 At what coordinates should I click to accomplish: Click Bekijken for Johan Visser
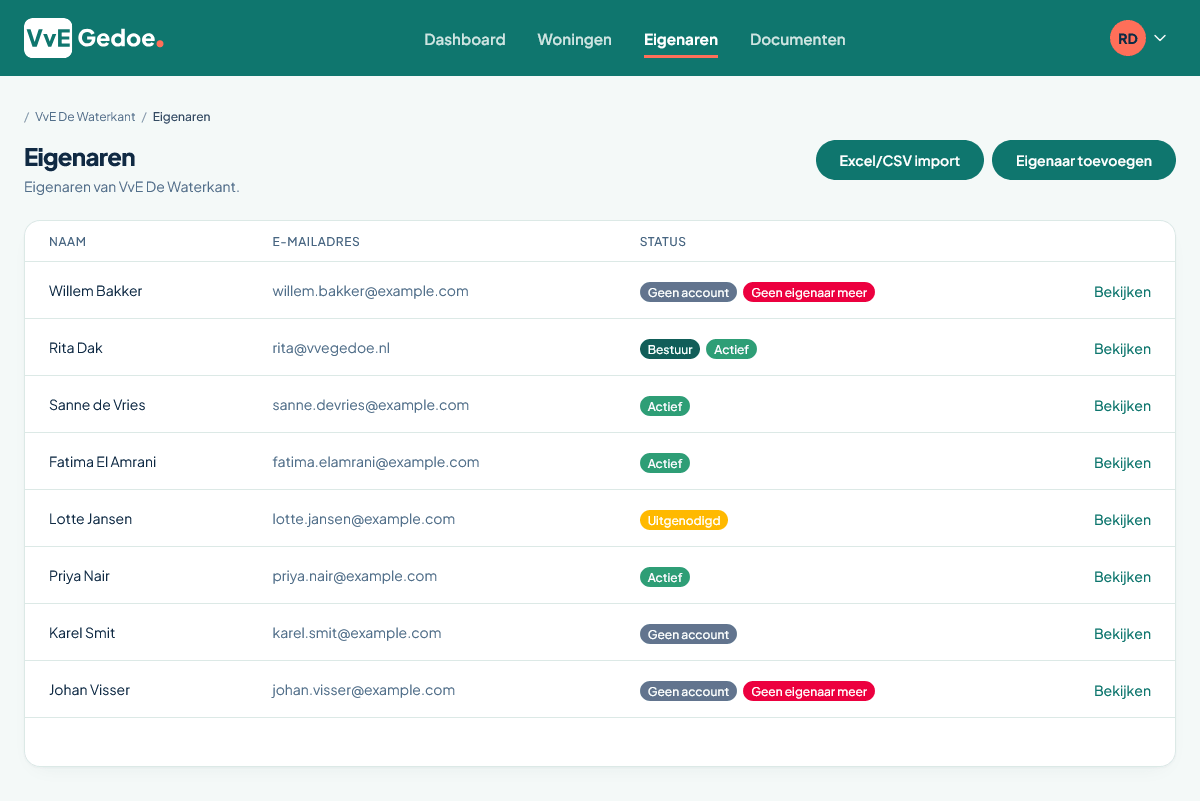click(1122, 691)
